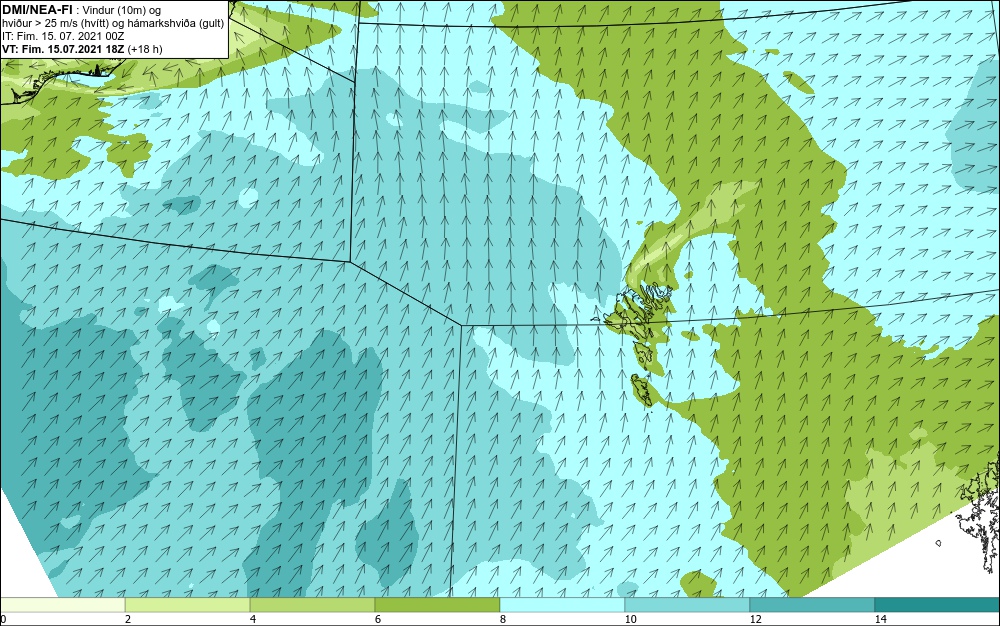1000x626 pixels.
Task: Click the '12' label on the color scale
Action: pyautogui.click(x=755, y=620)
